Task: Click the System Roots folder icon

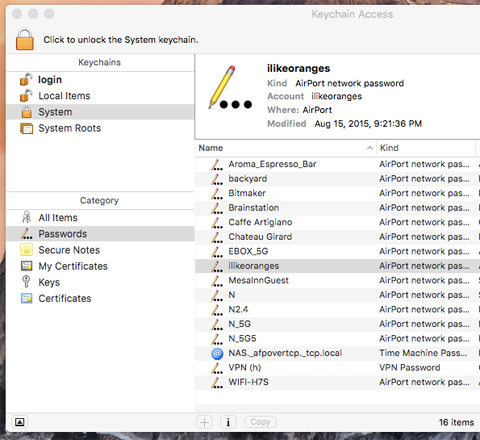Action: tap(27, 128)
